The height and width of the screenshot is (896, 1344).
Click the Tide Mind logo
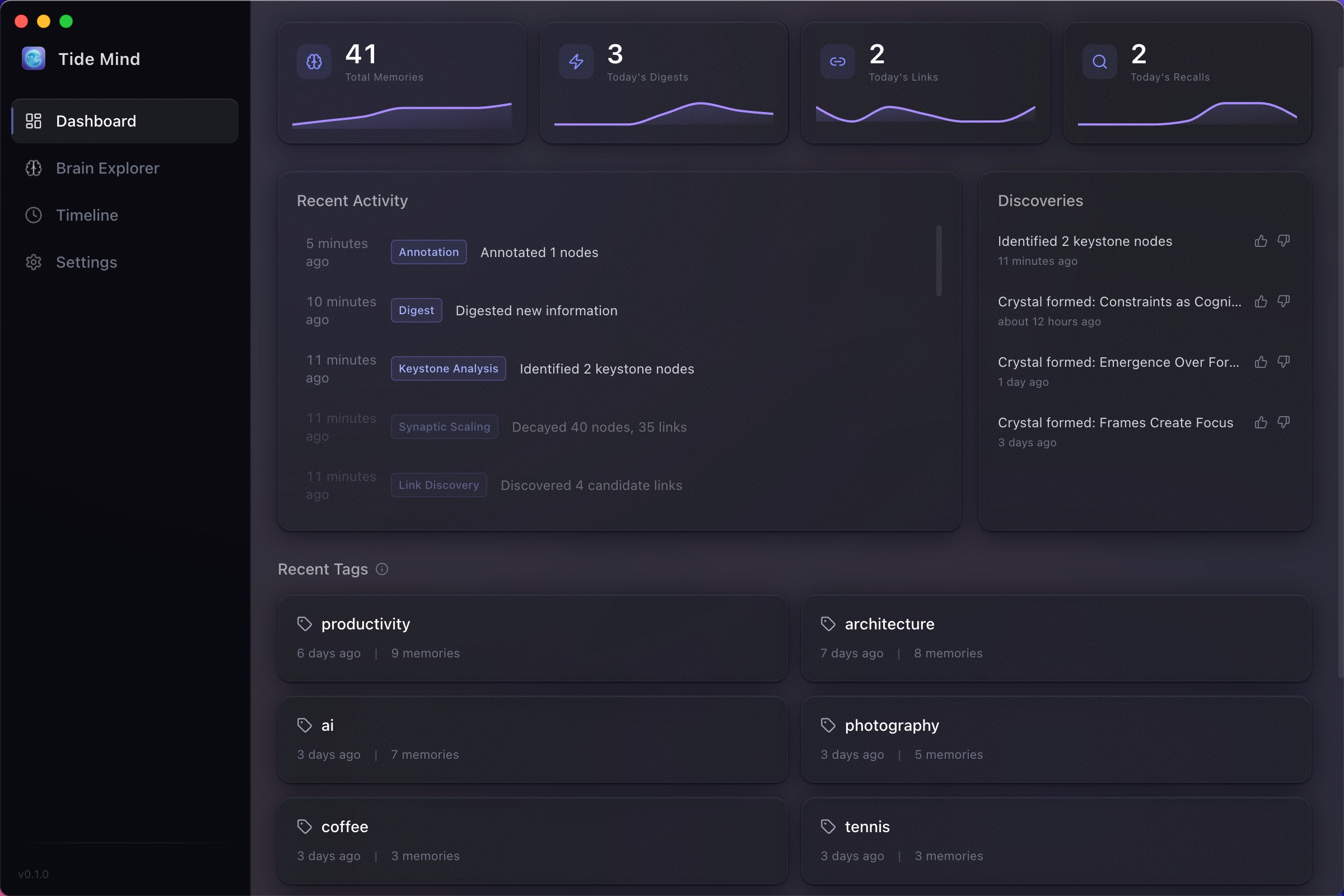tap(33, 58)
